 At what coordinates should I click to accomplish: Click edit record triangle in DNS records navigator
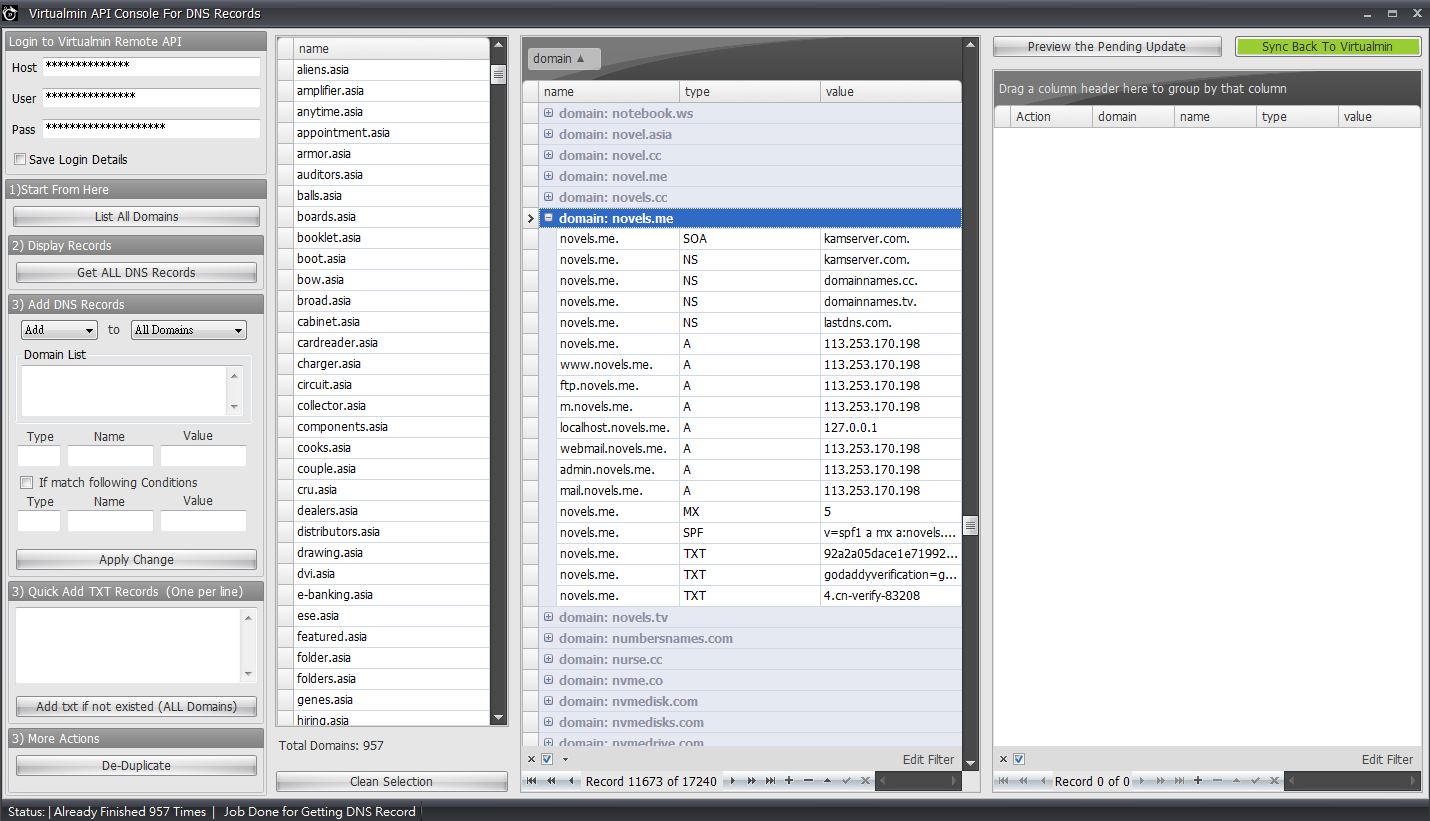827,781
